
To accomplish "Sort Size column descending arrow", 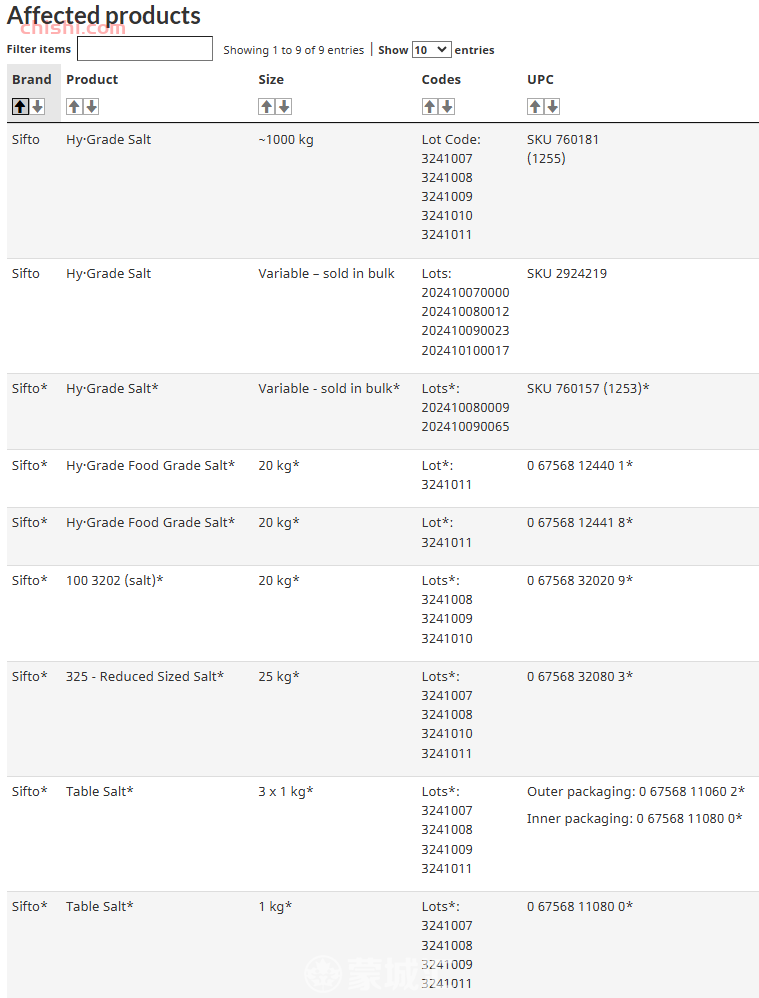I will (x=284, y=106).
